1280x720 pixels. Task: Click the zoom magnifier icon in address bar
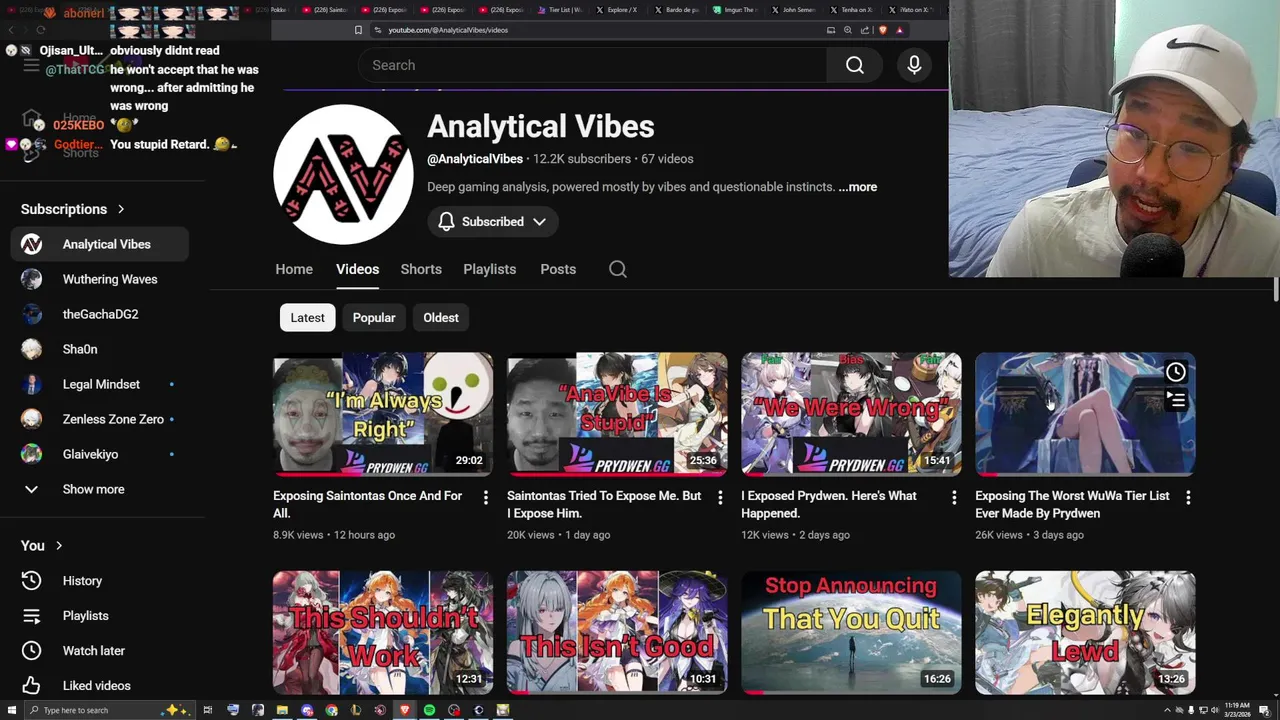(x=848, y=30)
